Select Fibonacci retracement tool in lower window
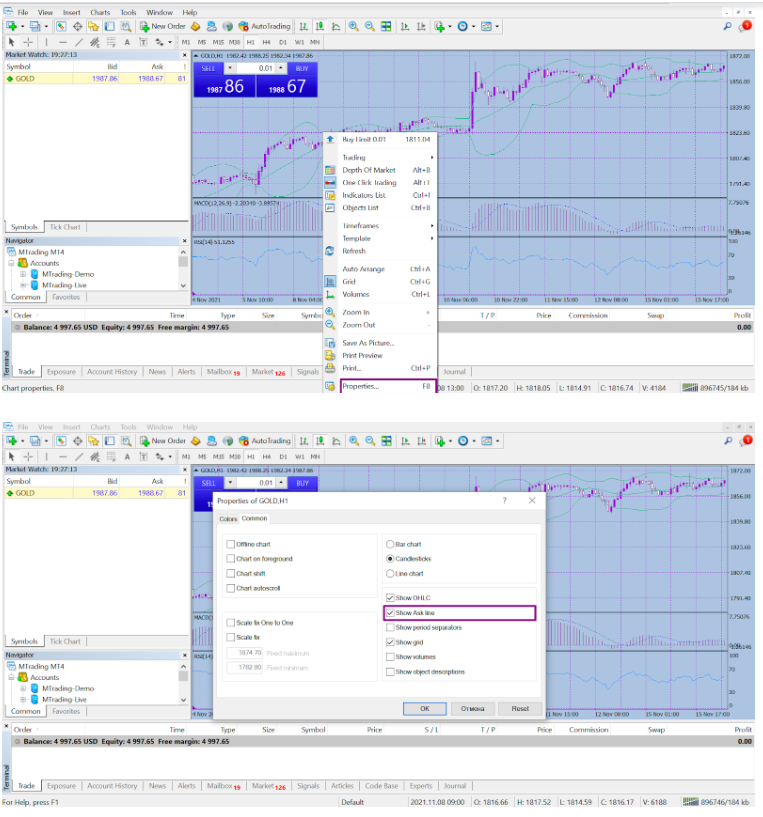Image resolution: width=763 pixels, height=817 pixels. click(111, 456)
